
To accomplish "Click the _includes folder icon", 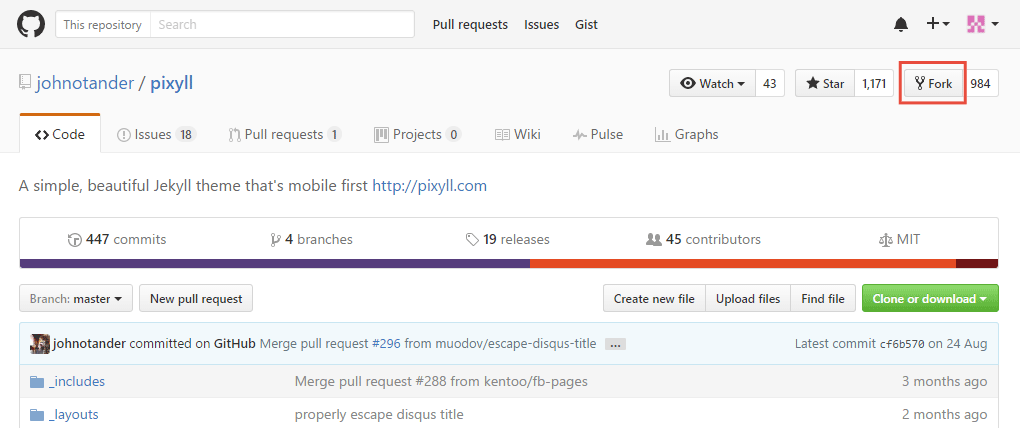I will coord(37,382).
